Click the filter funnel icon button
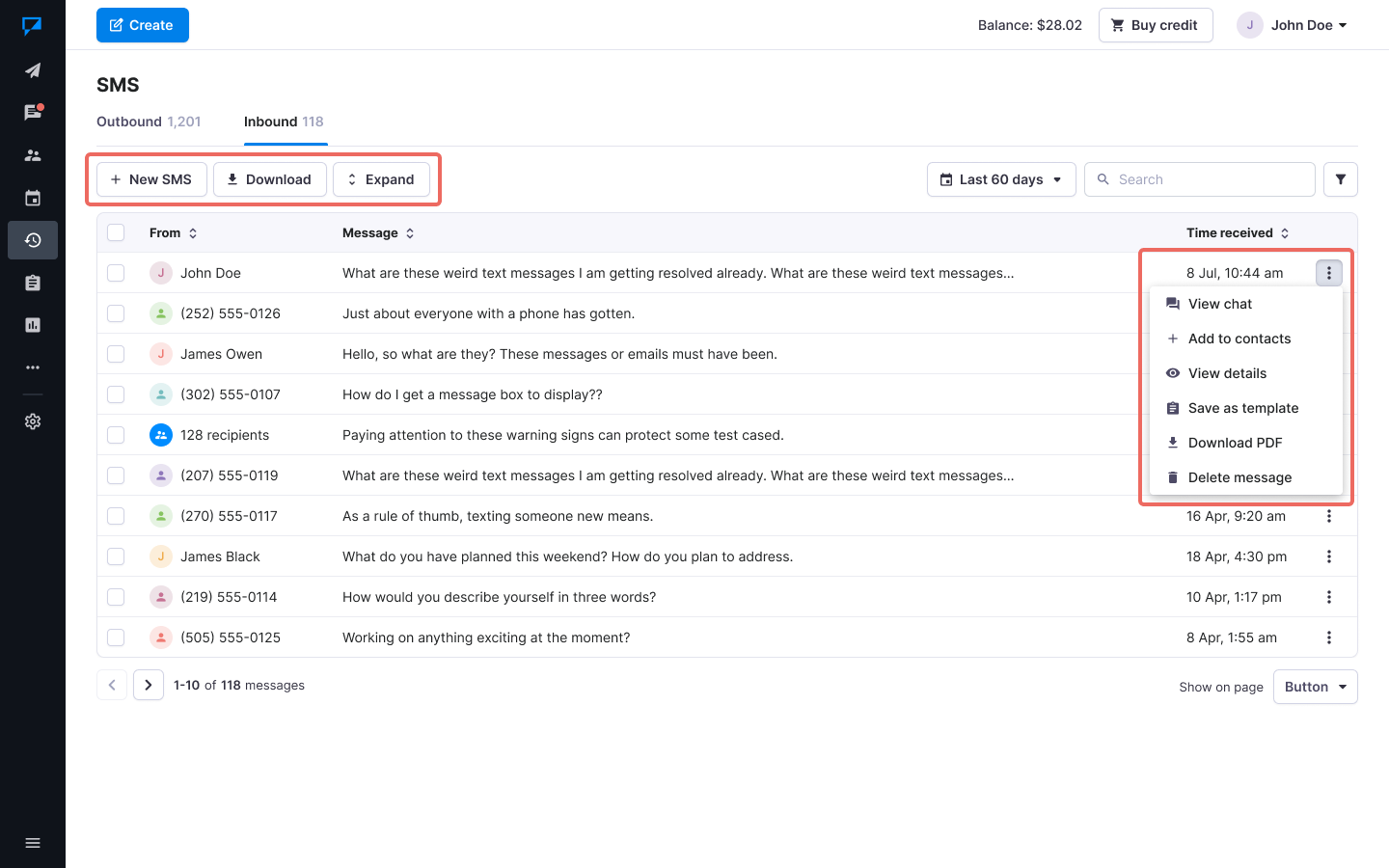1389x868 pixels. [x=1340, y=179]
